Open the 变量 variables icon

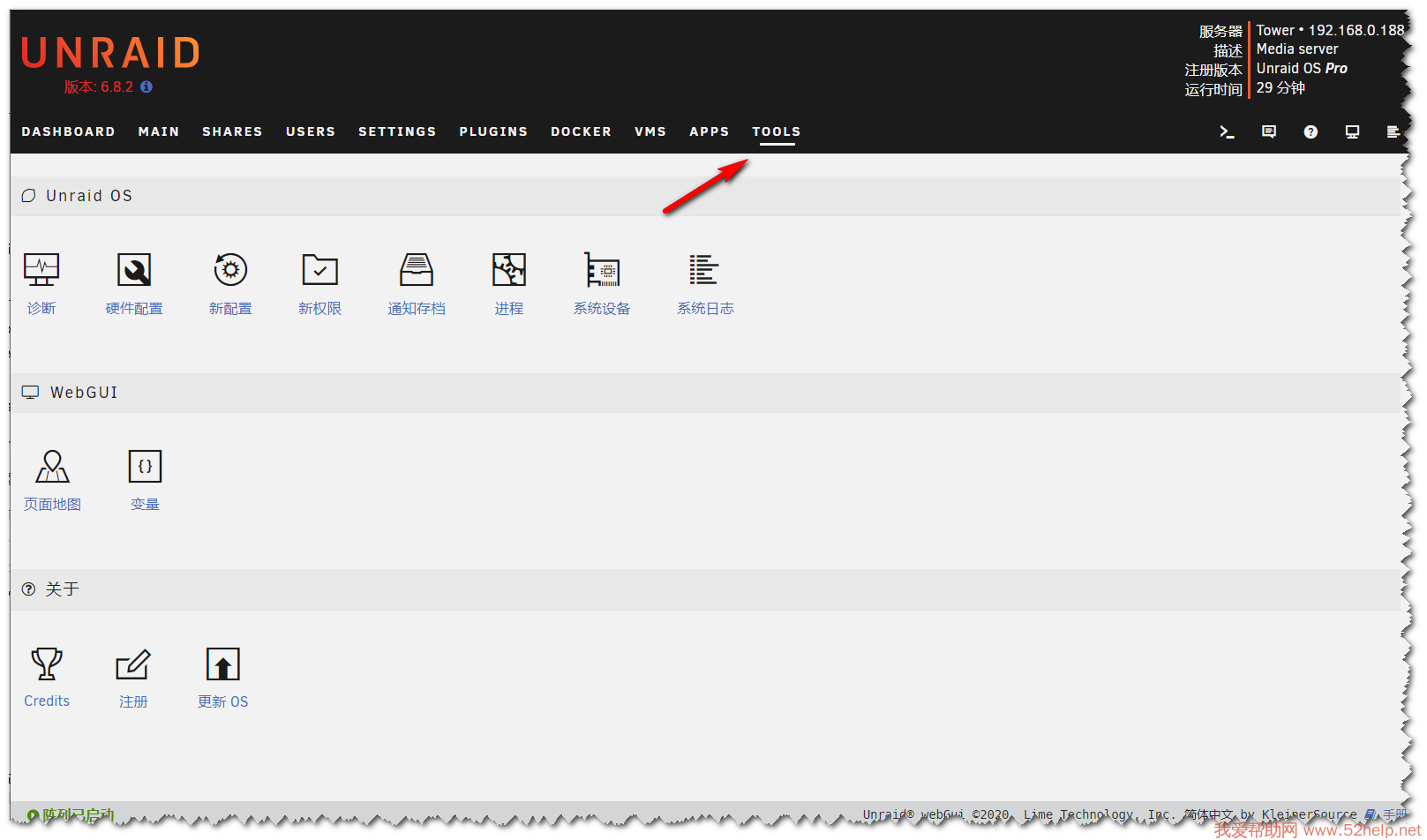click(145, 467)
